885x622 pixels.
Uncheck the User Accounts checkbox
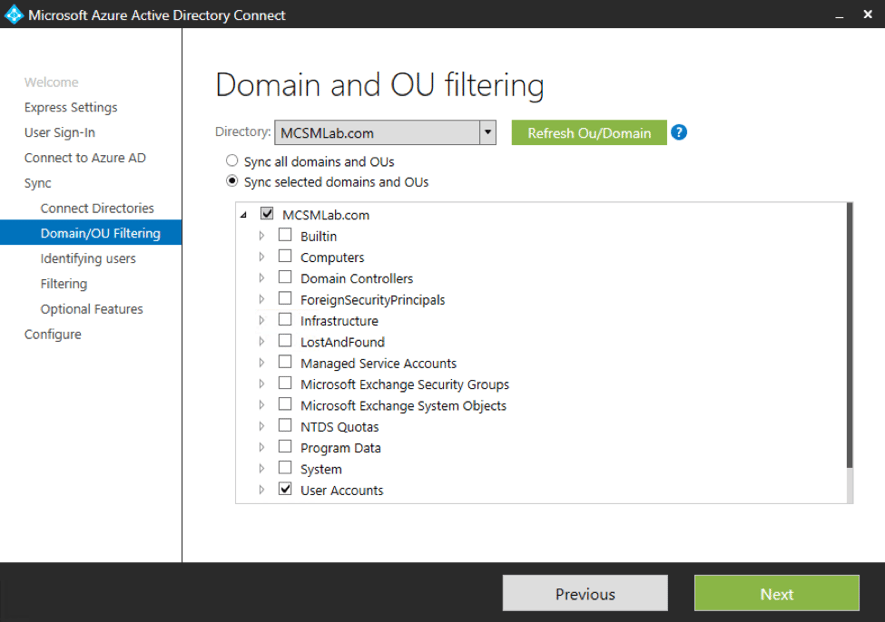(285, 489)
